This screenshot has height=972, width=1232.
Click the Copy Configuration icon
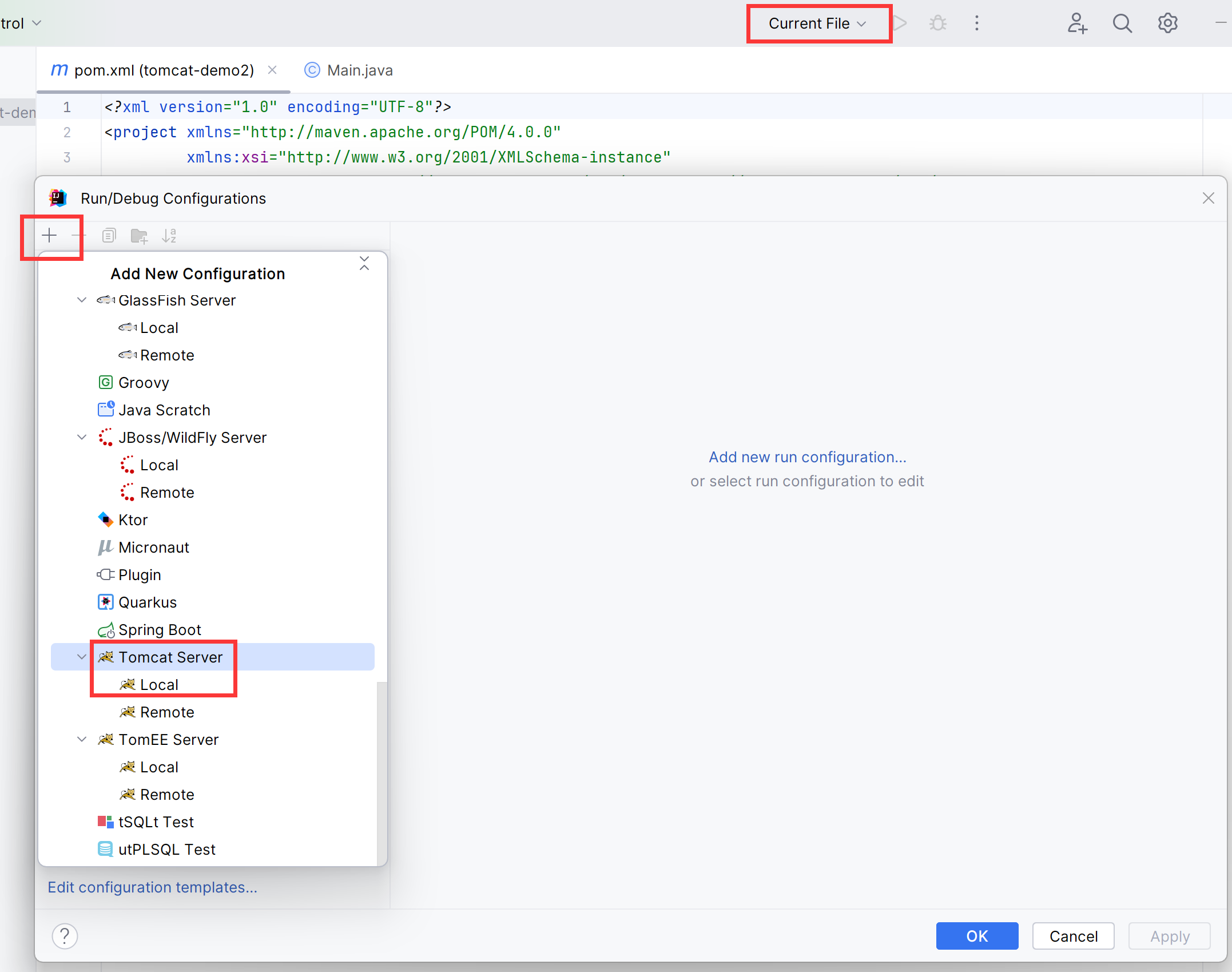[x=109, y=236]
